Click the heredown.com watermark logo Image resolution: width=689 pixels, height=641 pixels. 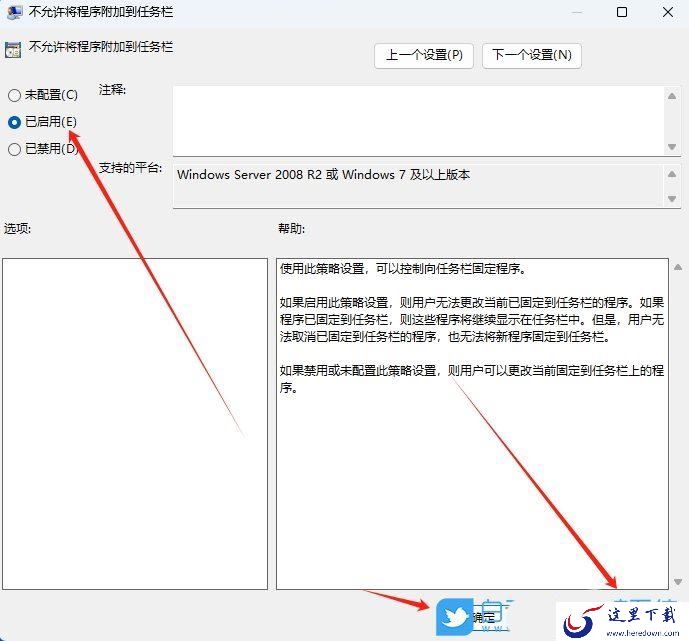click(622, 621)
